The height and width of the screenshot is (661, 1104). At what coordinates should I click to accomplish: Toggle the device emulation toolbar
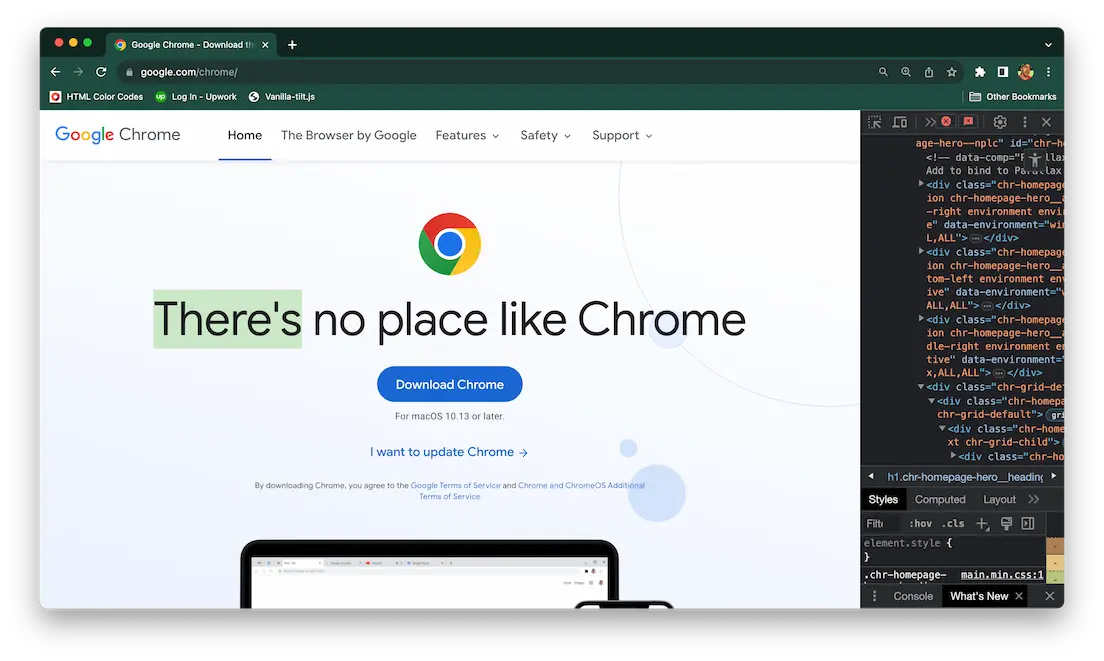click(899, 122)
